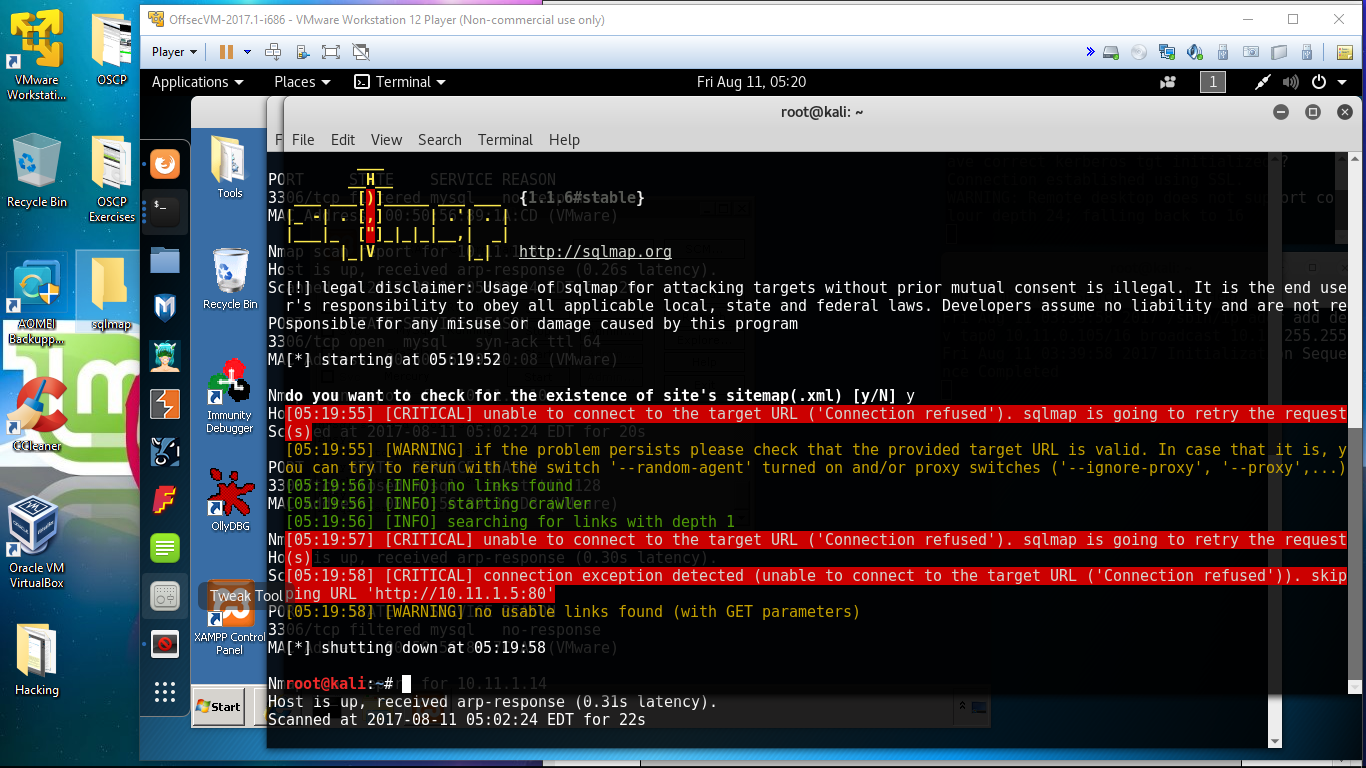Click the Kali network status icon
The image size is (1366, 768).
1263,82
